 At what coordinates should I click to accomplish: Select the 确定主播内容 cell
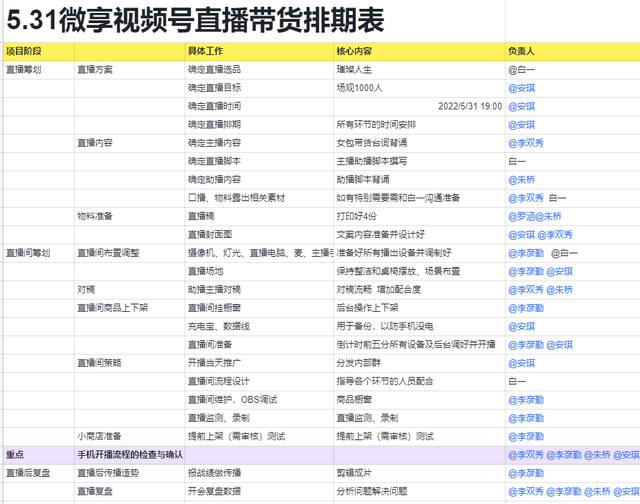(259, 143)
